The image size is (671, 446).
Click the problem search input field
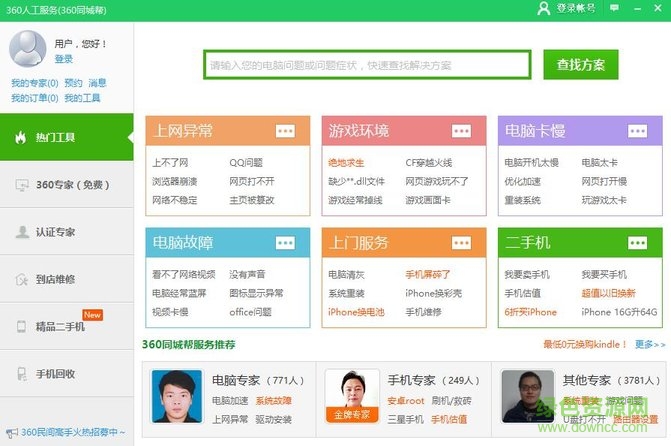[x=366, y=65]
